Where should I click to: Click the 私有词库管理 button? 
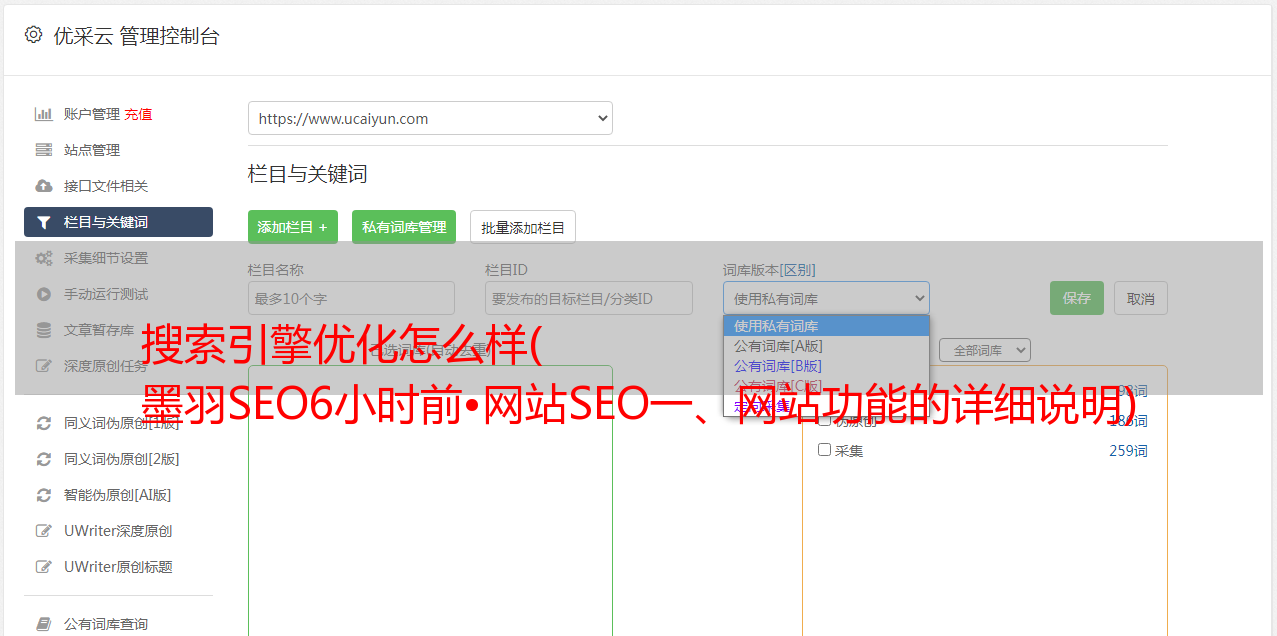click(404, 227)
